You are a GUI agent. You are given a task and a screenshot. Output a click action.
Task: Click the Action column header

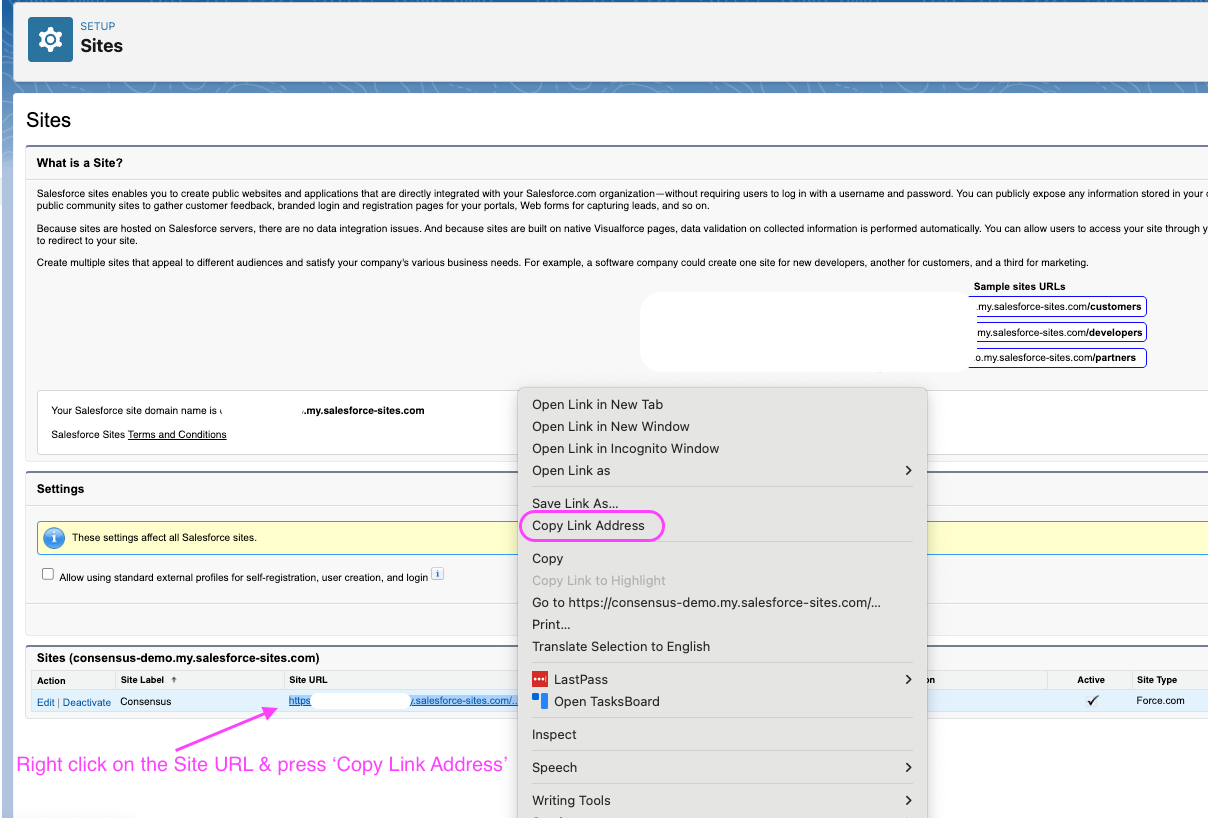point(51,681)
